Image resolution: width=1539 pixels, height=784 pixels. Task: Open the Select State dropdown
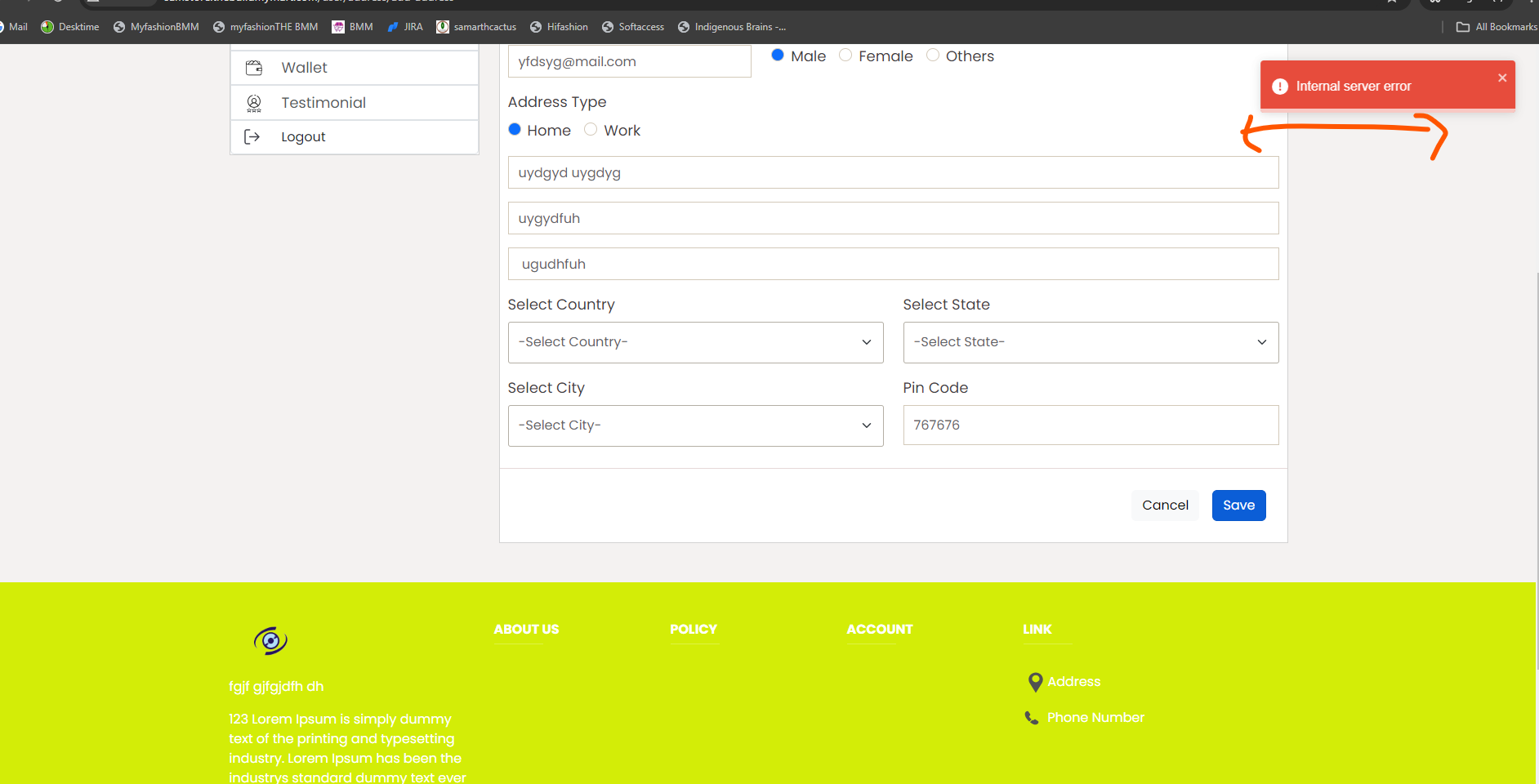tap(1091, 342)
